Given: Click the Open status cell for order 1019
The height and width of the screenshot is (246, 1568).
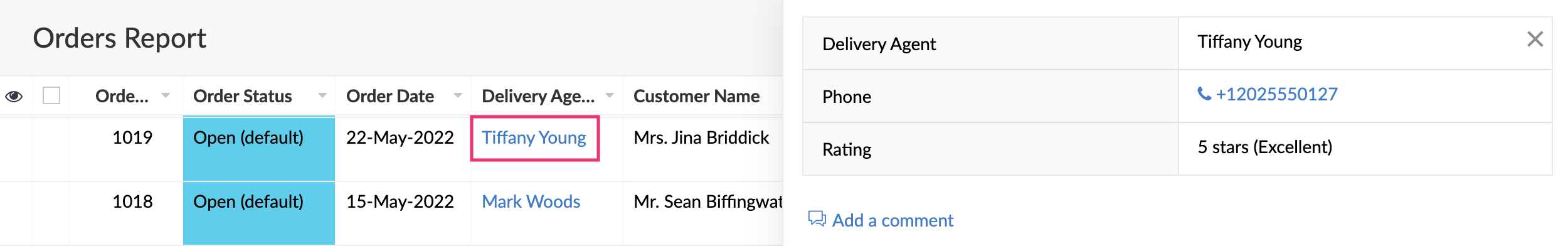Looking at the screenshot, I should 259,149.
